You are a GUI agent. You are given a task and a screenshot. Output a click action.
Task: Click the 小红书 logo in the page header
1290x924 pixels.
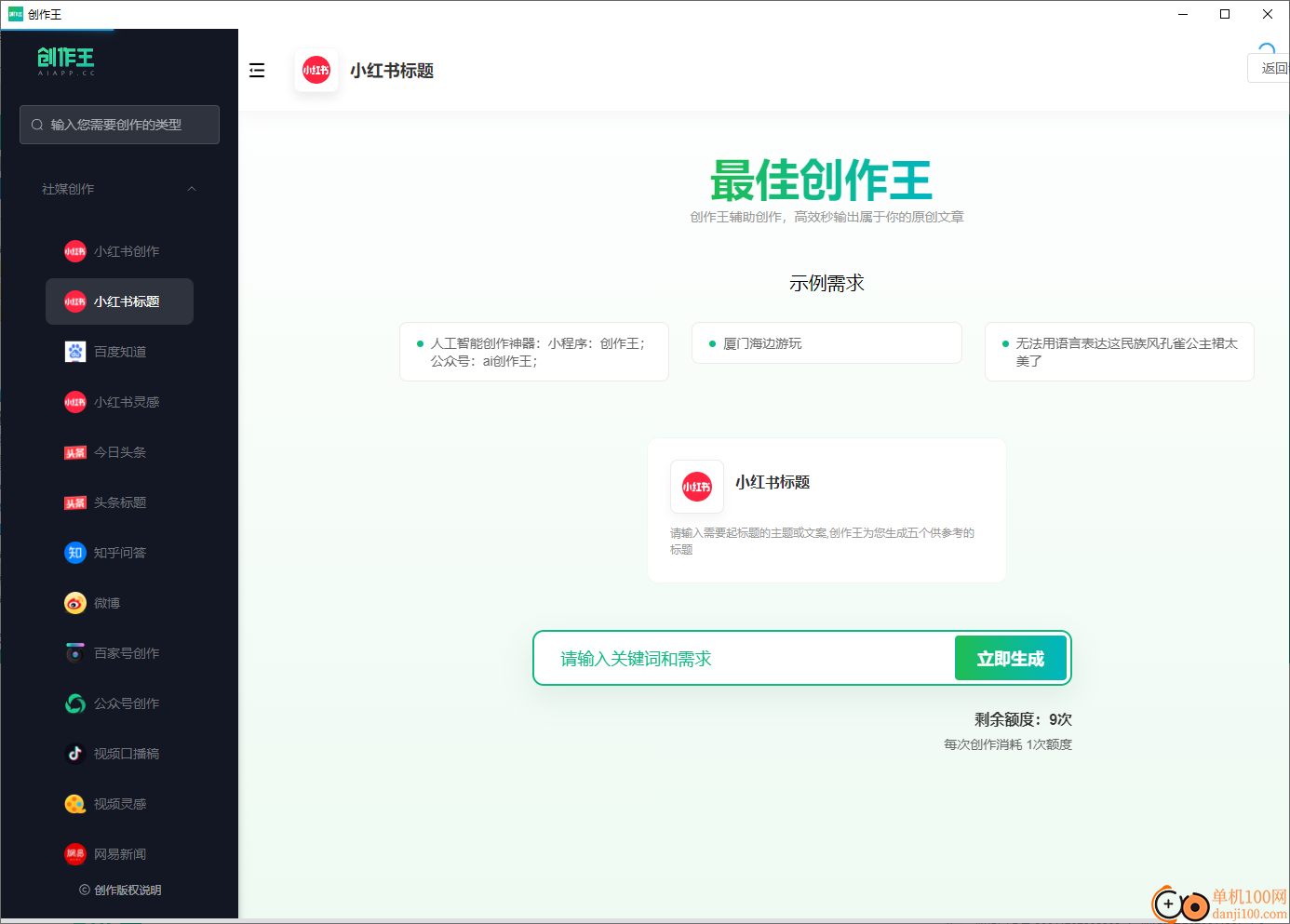[316, 70]
